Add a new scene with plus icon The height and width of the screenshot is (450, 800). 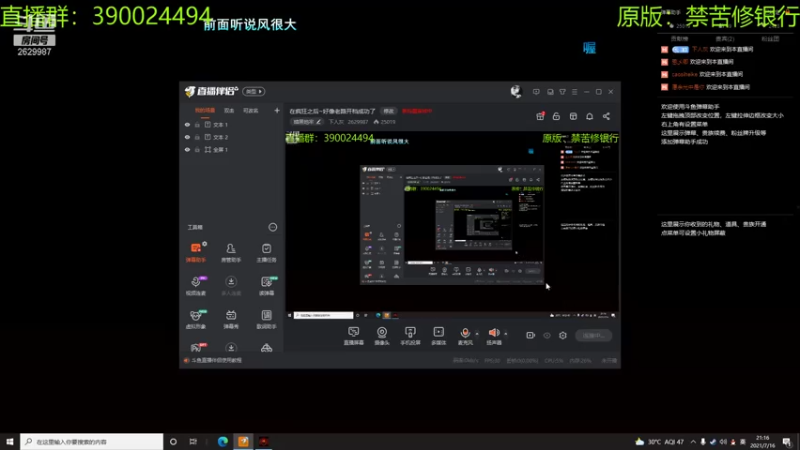pyautogui.click(x=277, y=110)
